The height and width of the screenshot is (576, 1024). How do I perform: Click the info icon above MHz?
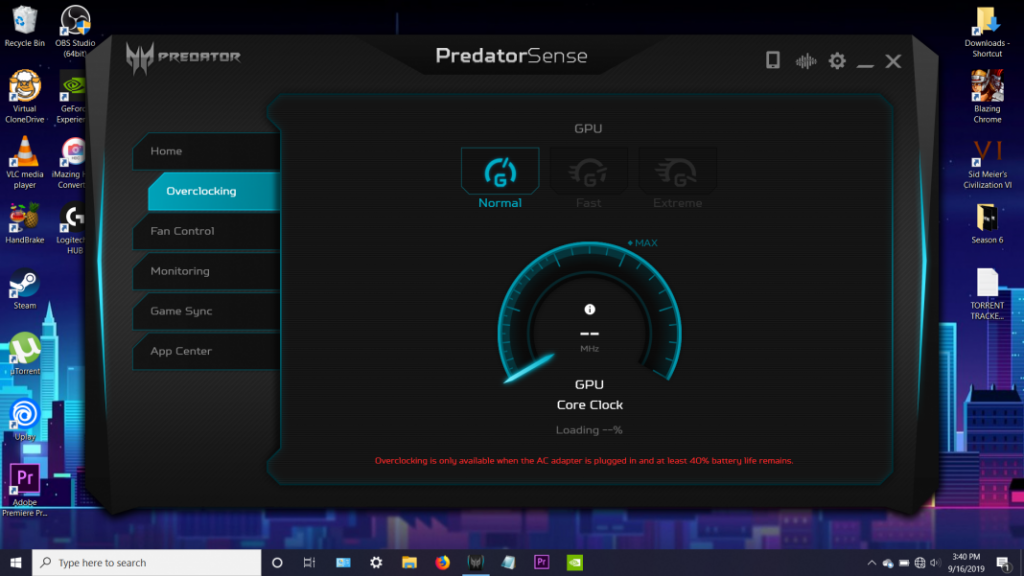pyautogui.click(x=589, y=310)
